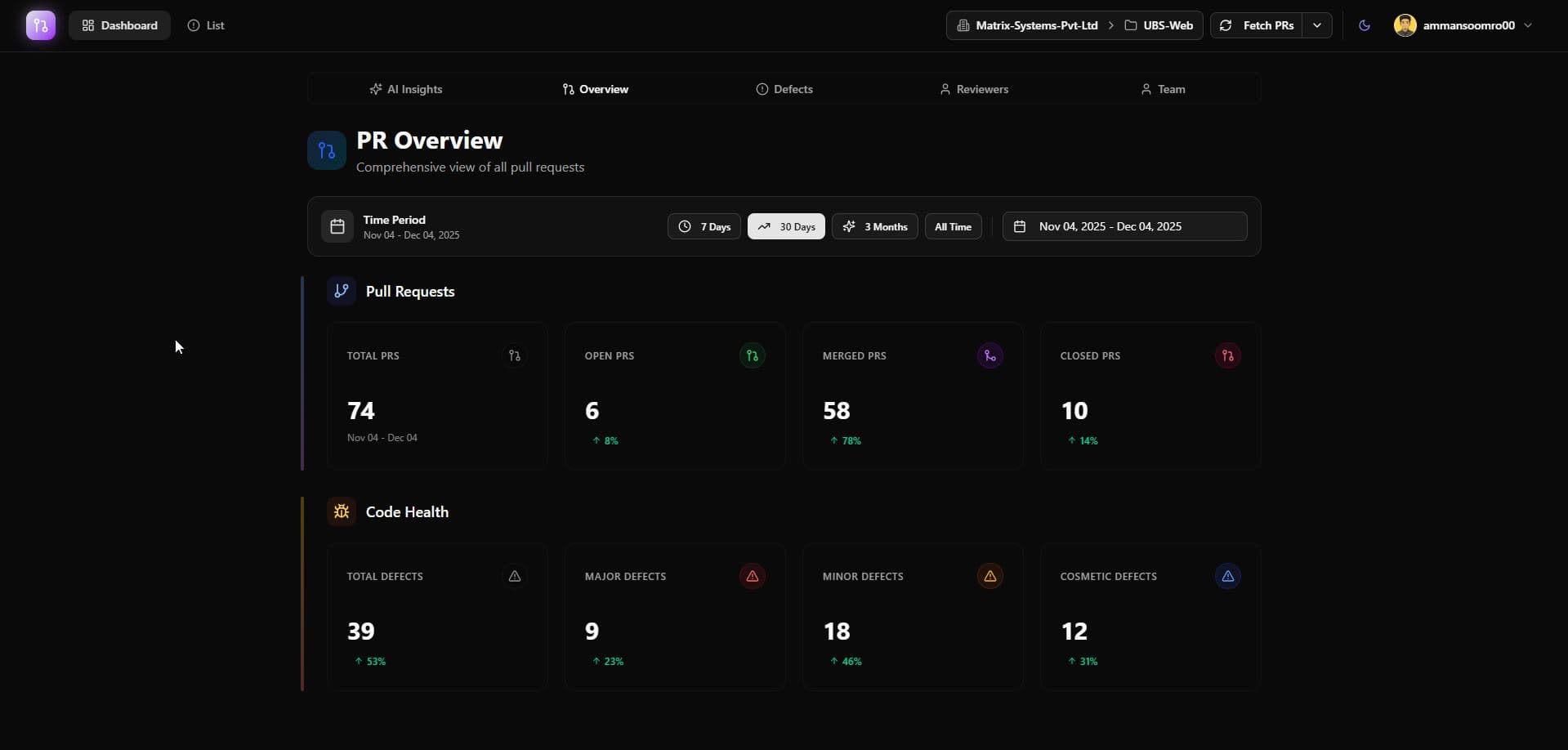The image size is (1568, 750).
Task: Switch to the Team tab
Action: click(x=1163, y=89)
